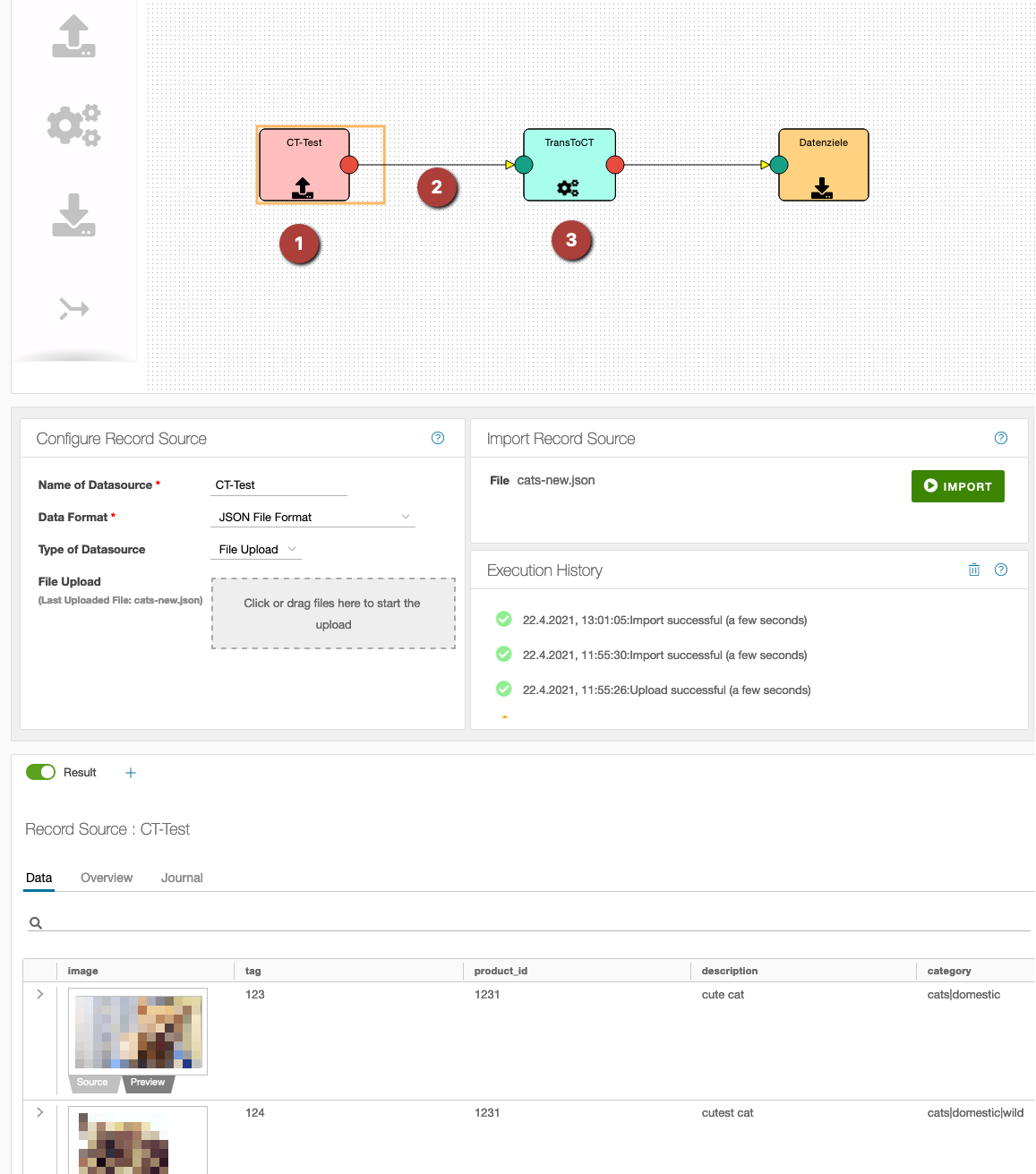Open help for Configure Record Source
The width and height of the screenshot is (1036, 1174).
438,438
